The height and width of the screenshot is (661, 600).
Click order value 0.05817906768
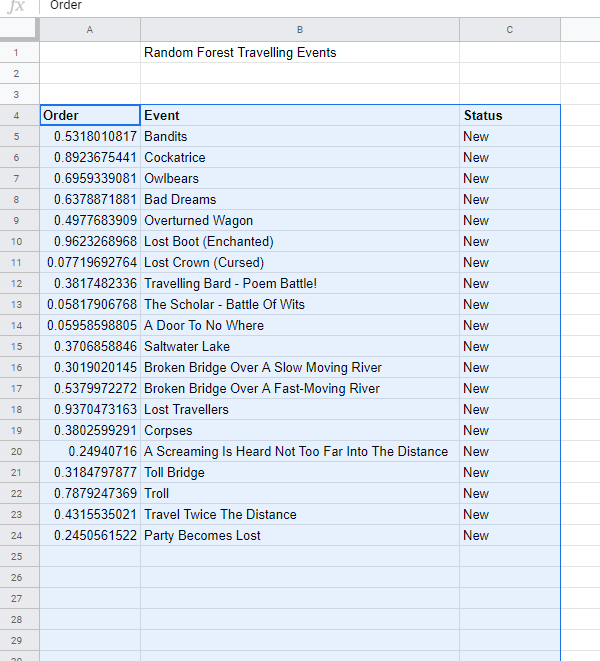(x=90, y=304)
